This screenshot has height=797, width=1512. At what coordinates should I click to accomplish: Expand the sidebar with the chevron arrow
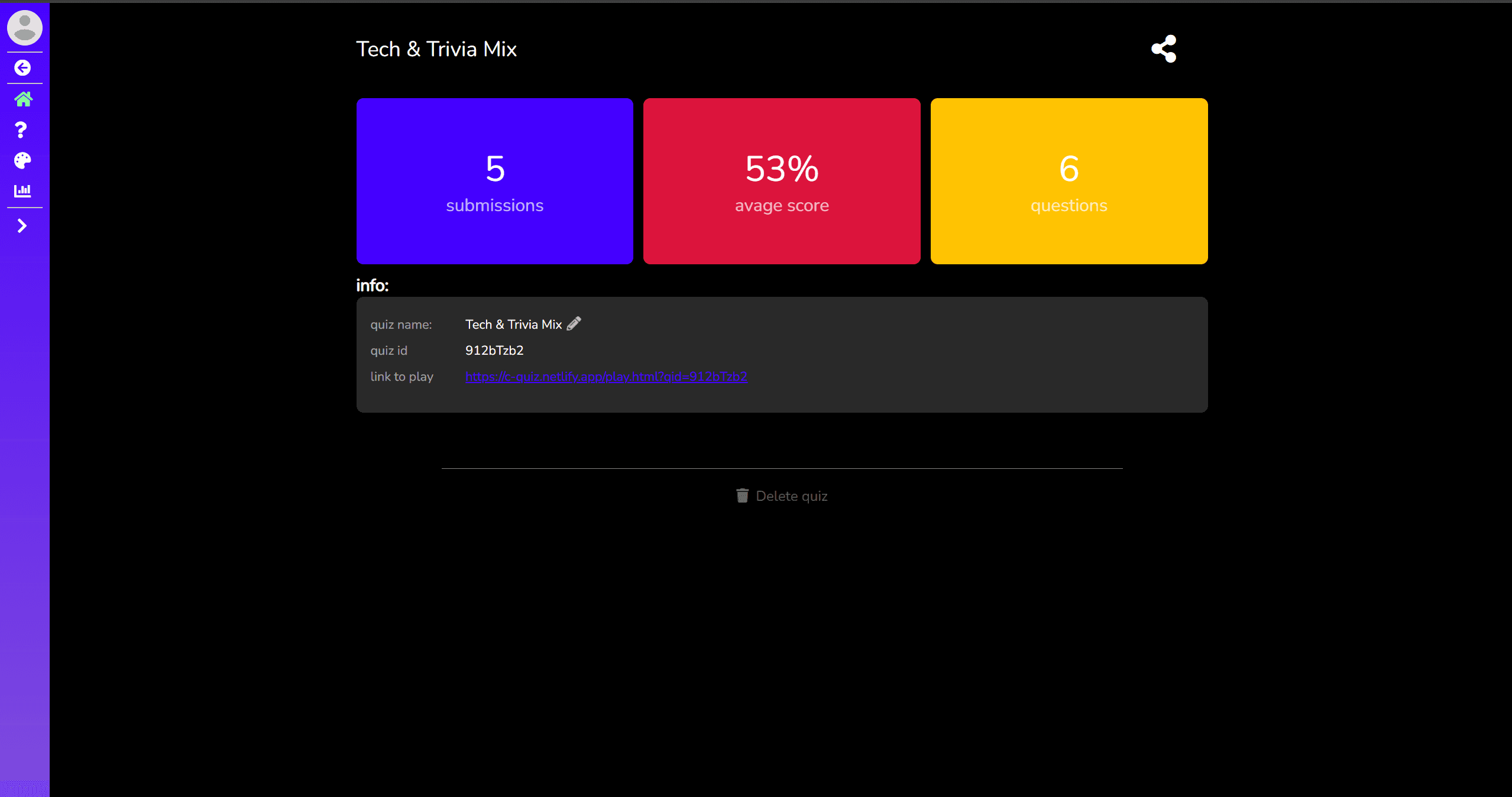(x=22, y=226)
